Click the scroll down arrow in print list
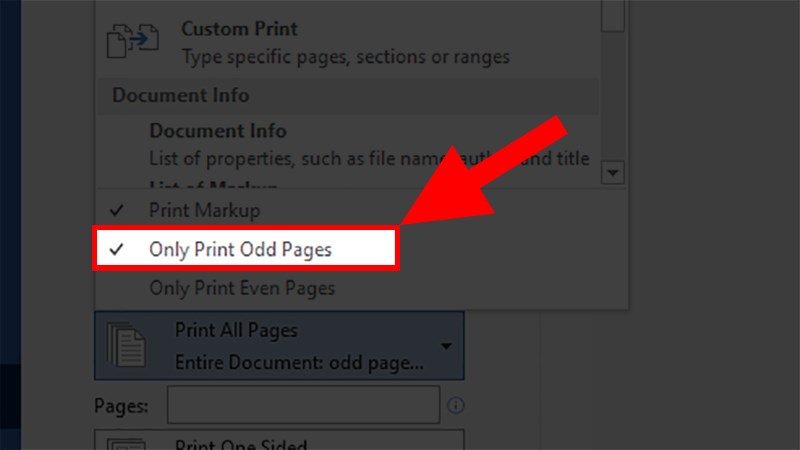 (x=614, y=173)
